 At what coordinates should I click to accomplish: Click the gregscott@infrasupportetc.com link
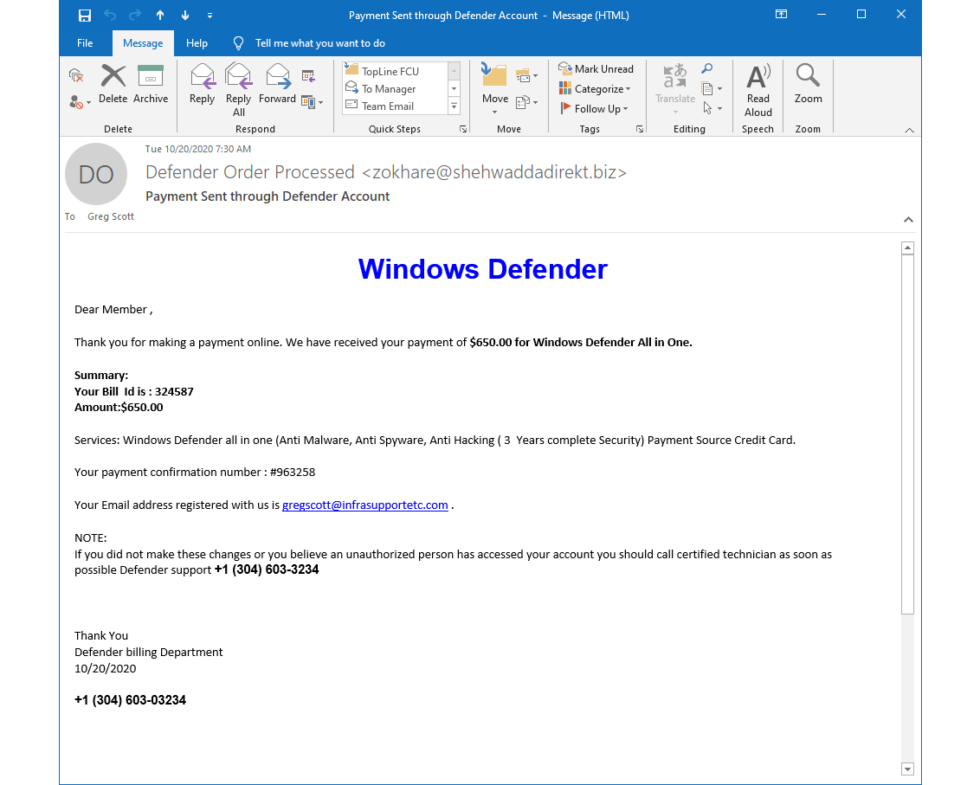pyautogui.click(x=365, y=504)
